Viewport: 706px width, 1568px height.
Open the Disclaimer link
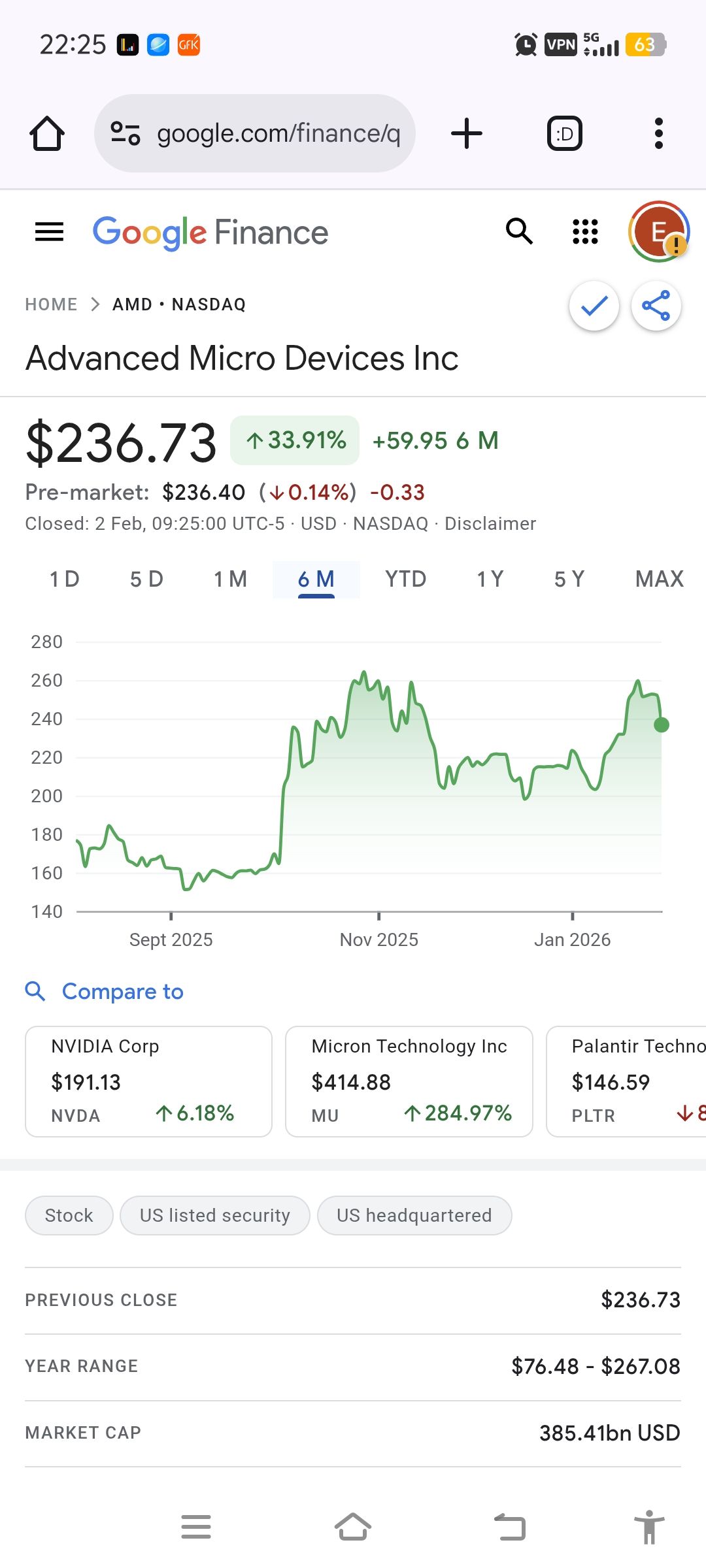pyautogui.click(x=490, y=523)
